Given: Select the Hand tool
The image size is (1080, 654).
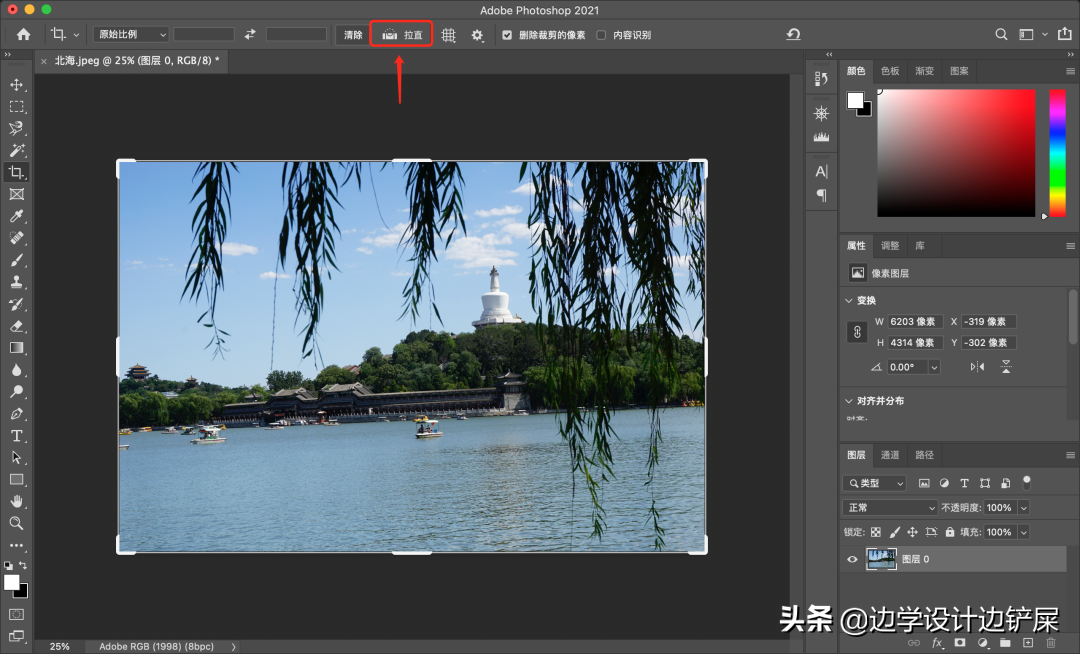Looking at the screenshot, I should 17,501.
